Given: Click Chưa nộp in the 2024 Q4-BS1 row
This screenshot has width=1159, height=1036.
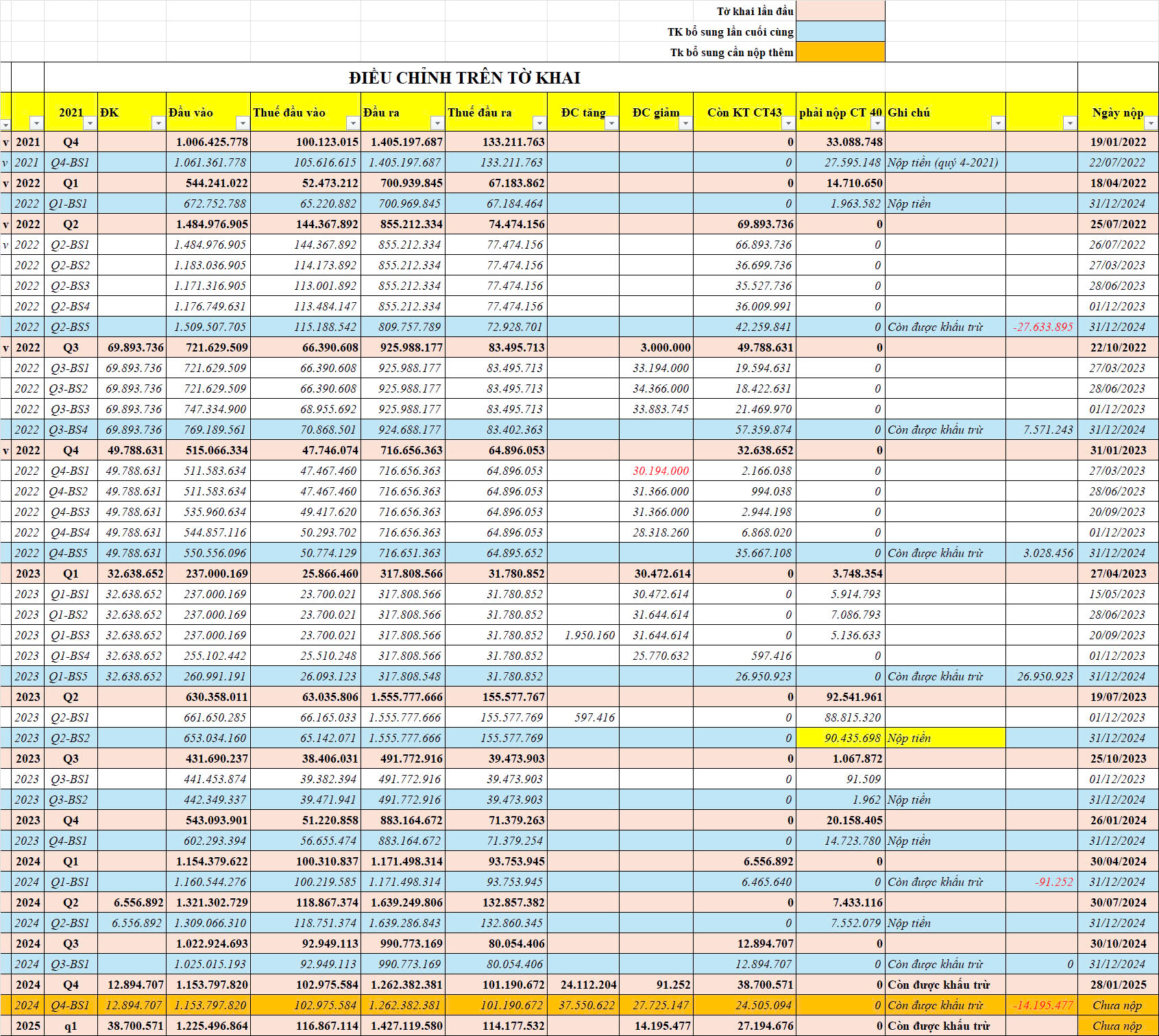Looking at the screenshot, I should 1118,1005.
